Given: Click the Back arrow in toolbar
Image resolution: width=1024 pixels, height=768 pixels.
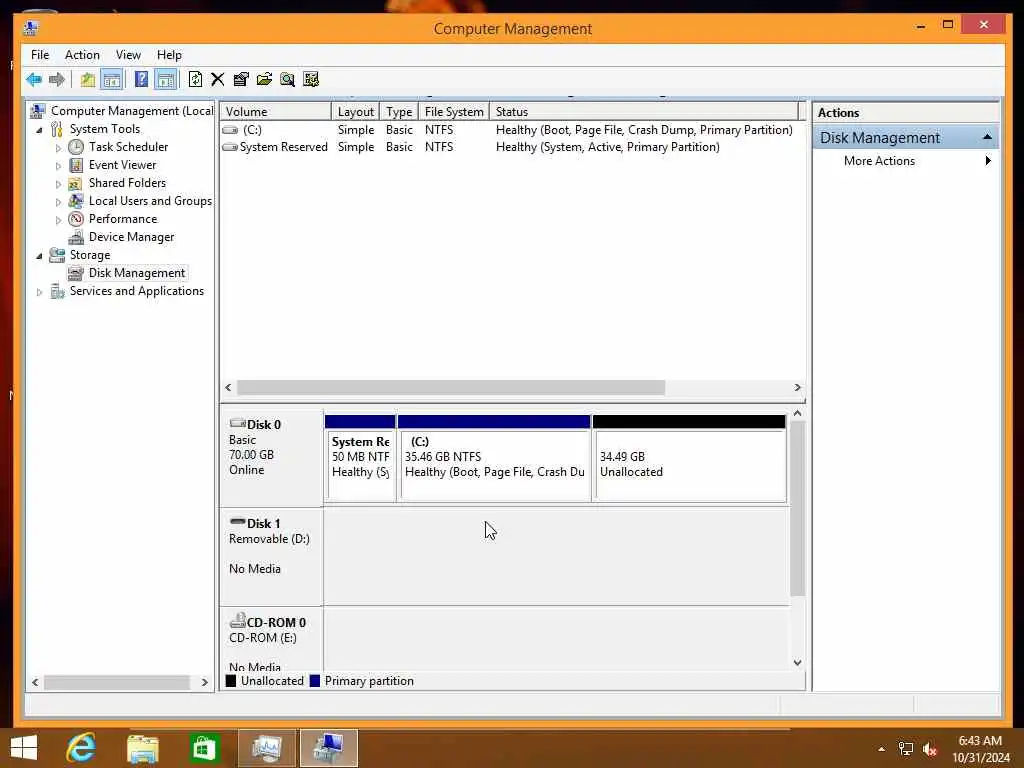Looking at the screenshot, I should coord(33,80).
